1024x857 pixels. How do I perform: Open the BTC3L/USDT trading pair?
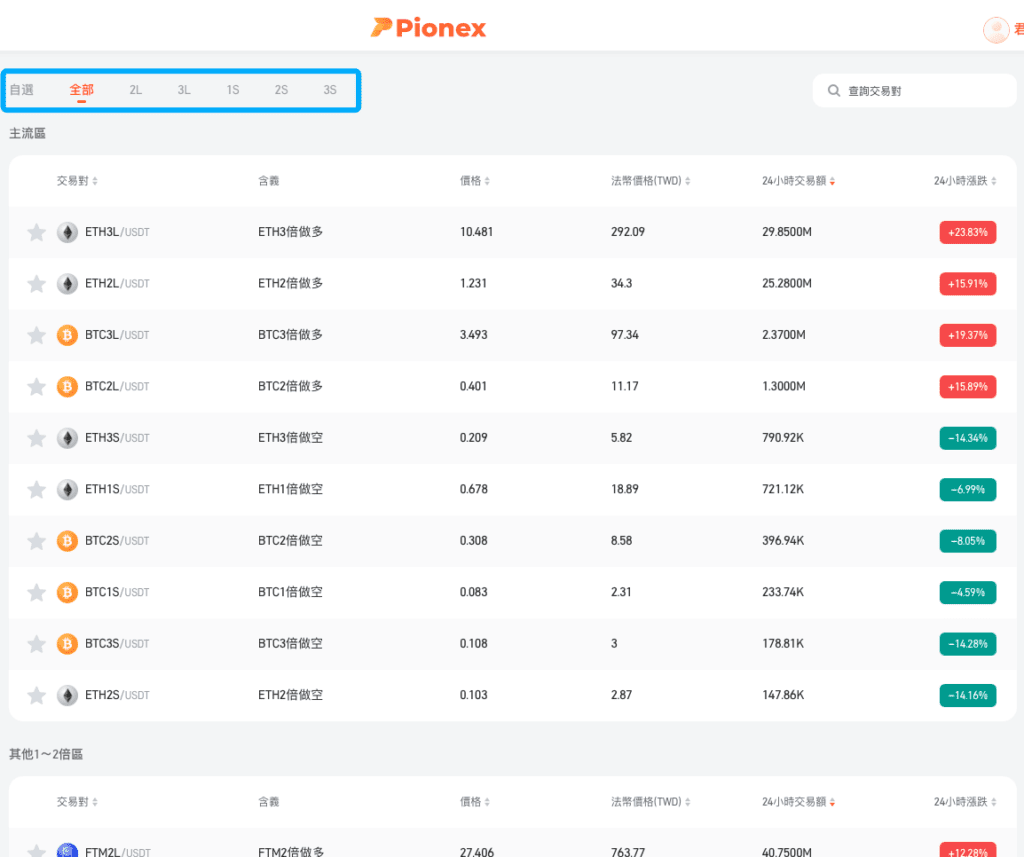click(x=117, y=335)
